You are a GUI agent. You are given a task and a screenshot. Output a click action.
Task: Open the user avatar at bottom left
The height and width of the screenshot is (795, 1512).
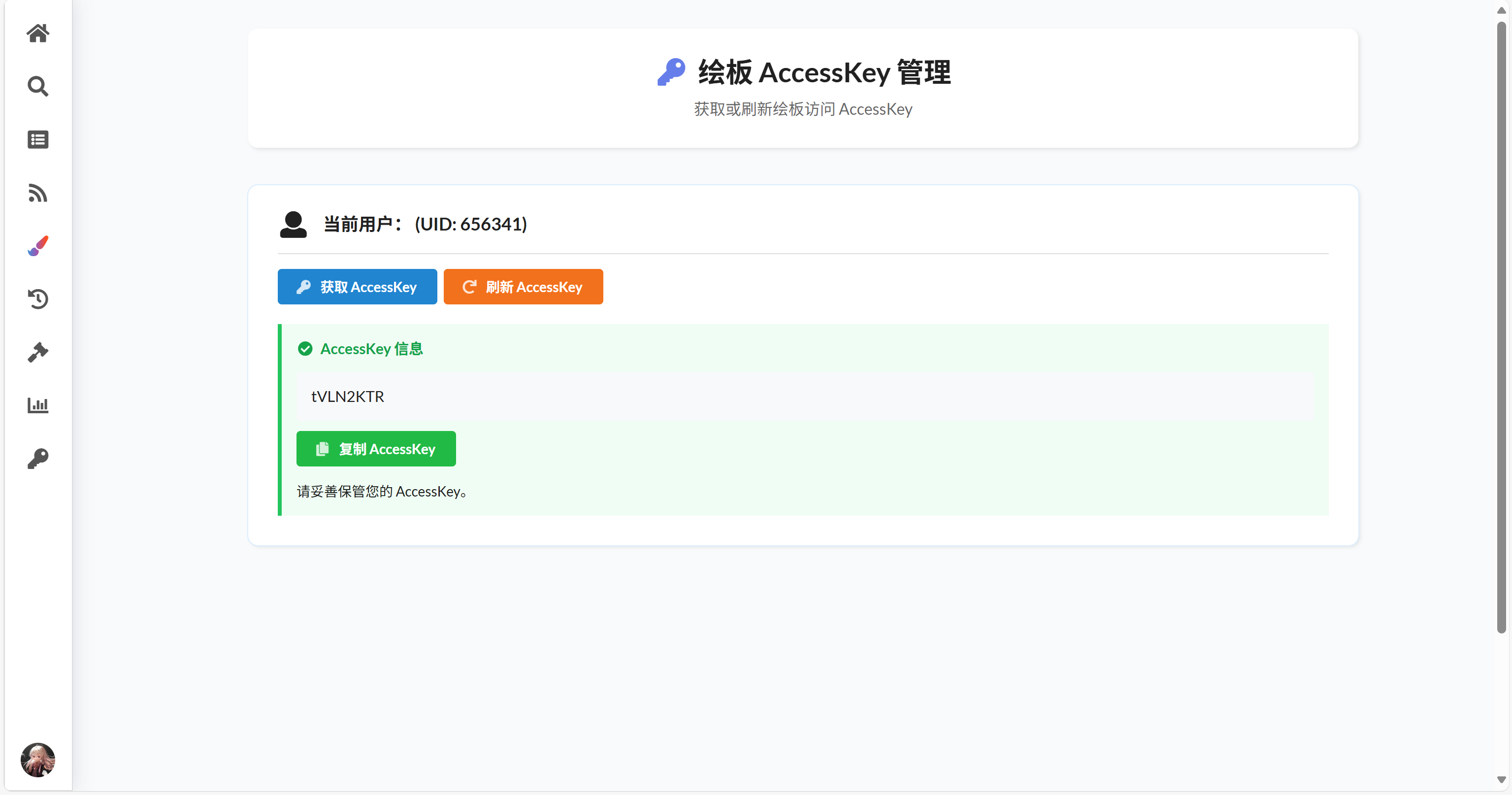pos(37,760)
